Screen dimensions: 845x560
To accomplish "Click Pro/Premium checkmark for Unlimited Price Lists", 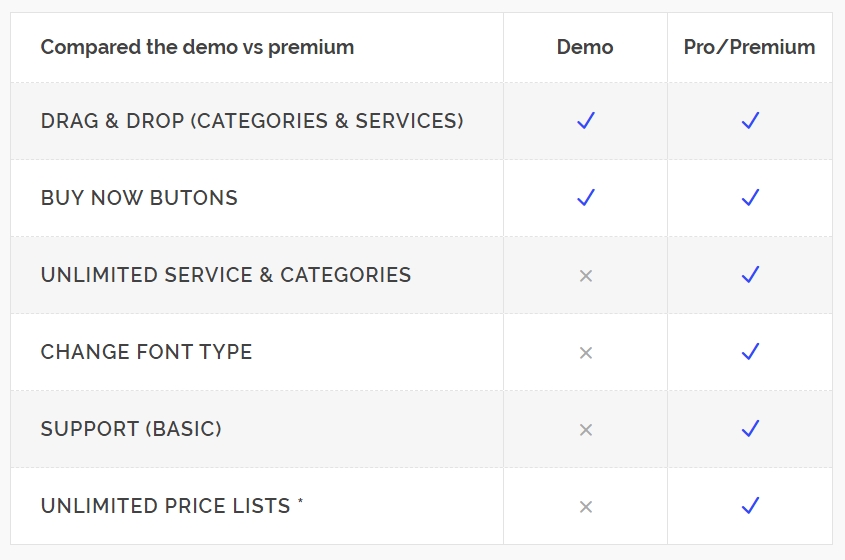I will click(x=750, y=506).
